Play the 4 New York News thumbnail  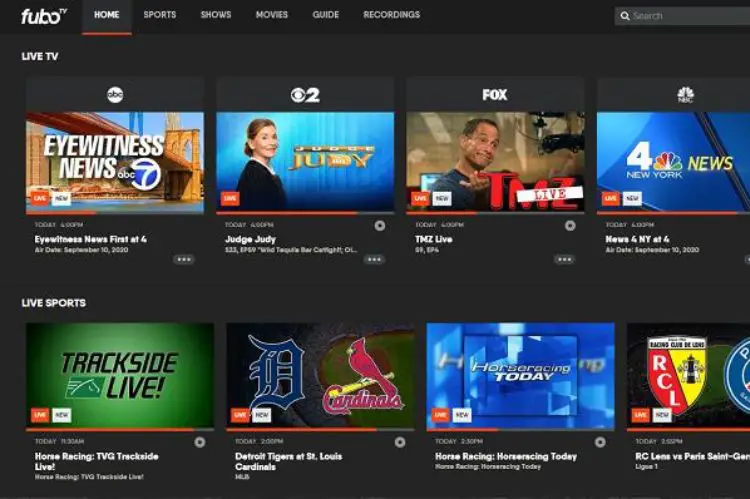673,162
